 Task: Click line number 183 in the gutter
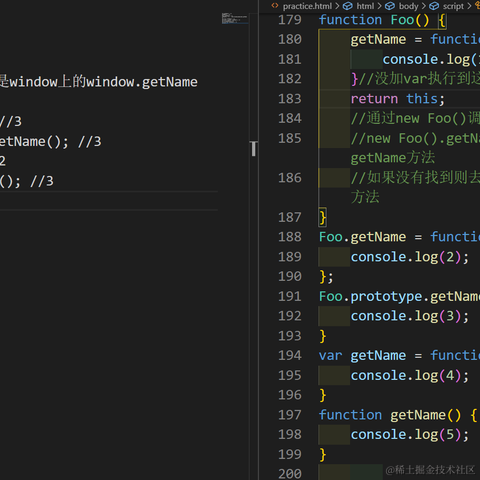290,99
